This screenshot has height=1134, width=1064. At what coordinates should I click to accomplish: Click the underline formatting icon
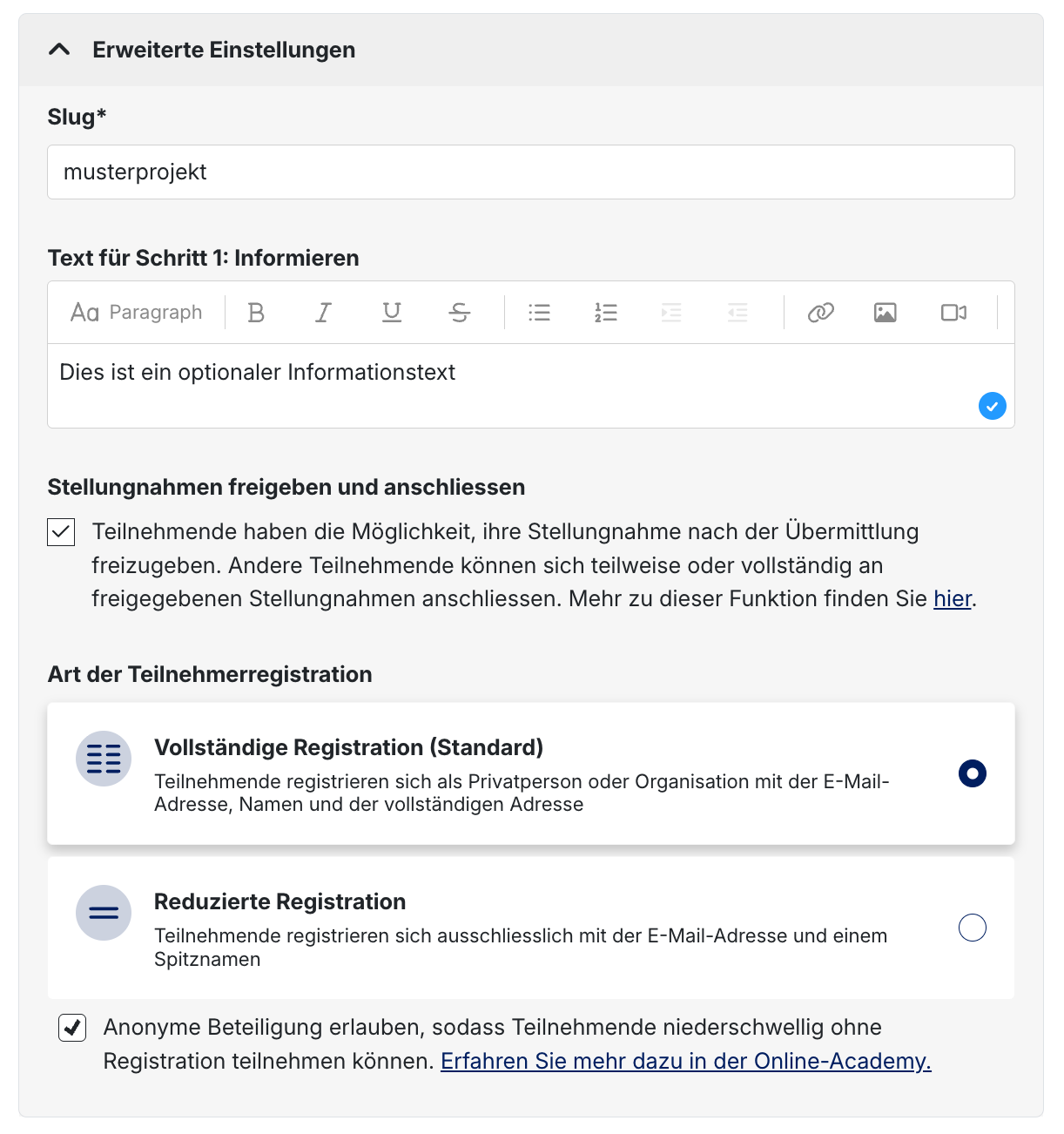coord(392,313)
